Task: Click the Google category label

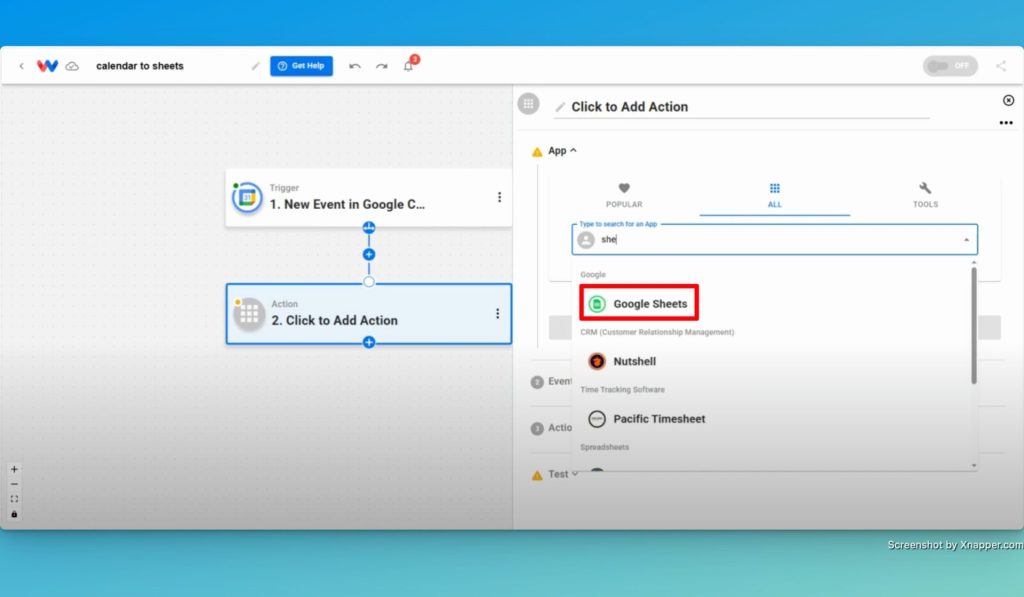Action: coord(593,275)
